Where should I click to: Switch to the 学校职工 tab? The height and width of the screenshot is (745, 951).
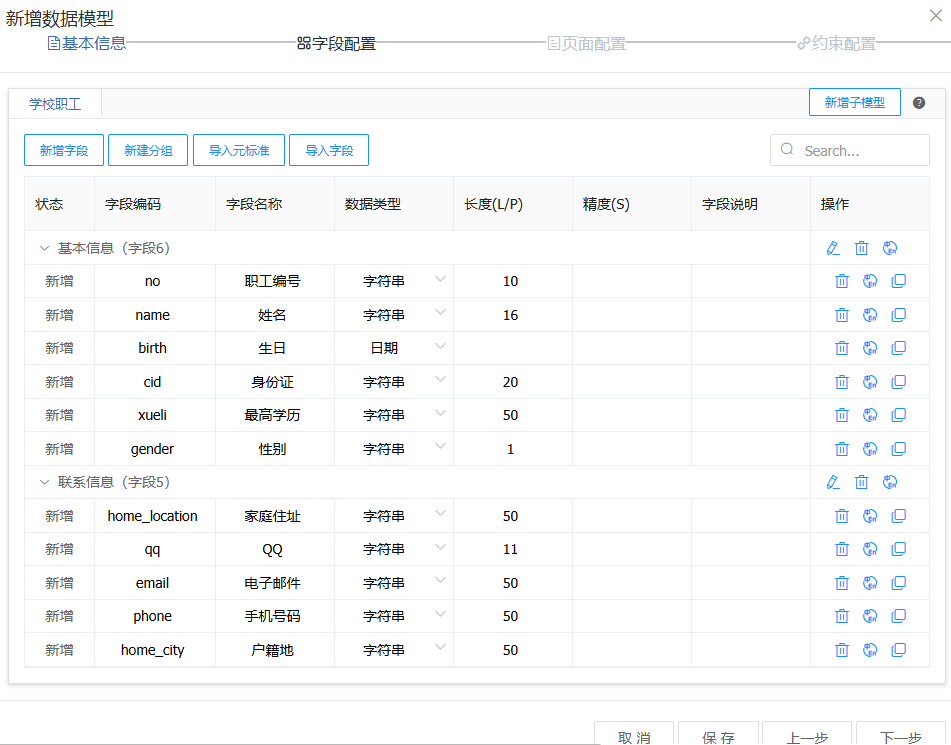(55, 103)
